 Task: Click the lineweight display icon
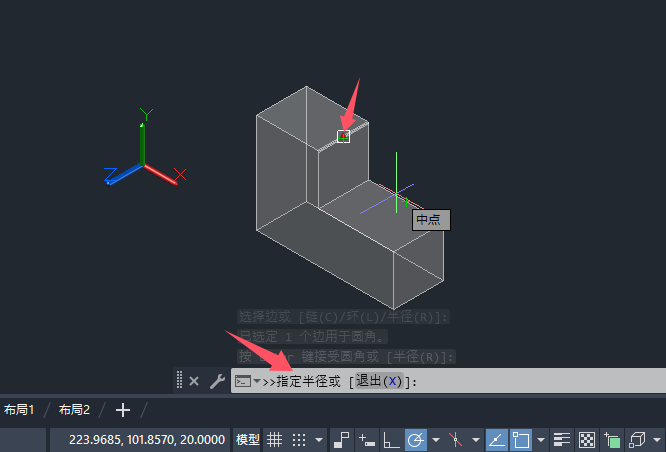[562, 440]
